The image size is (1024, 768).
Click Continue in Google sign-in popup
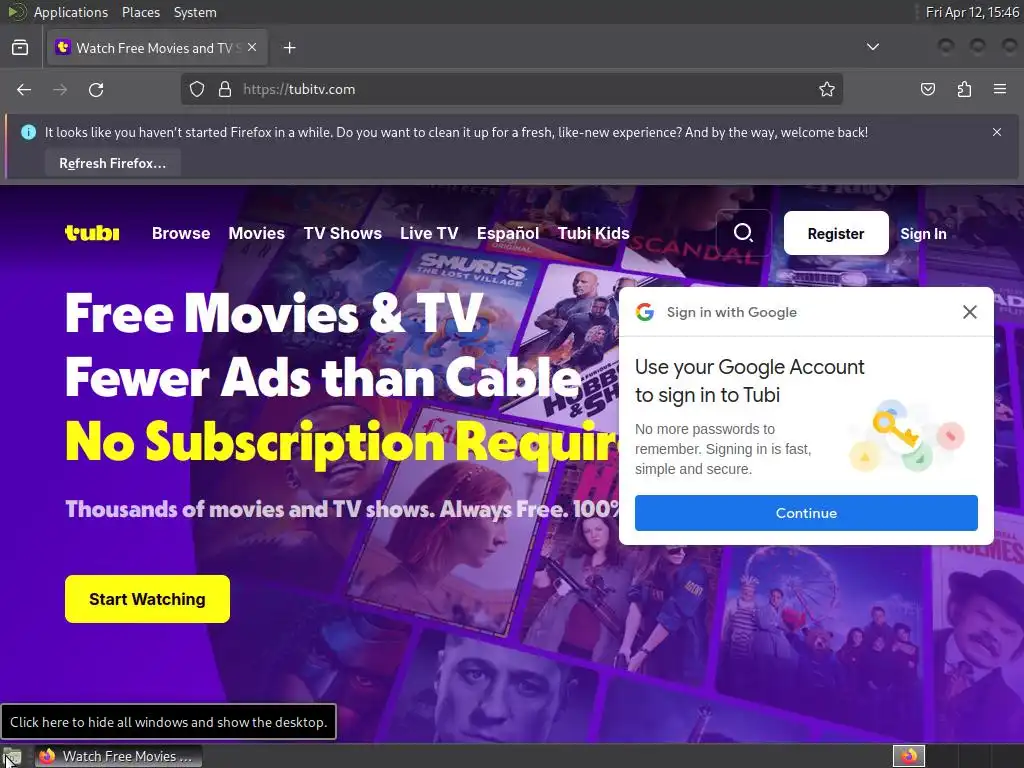tap(806, 513)
